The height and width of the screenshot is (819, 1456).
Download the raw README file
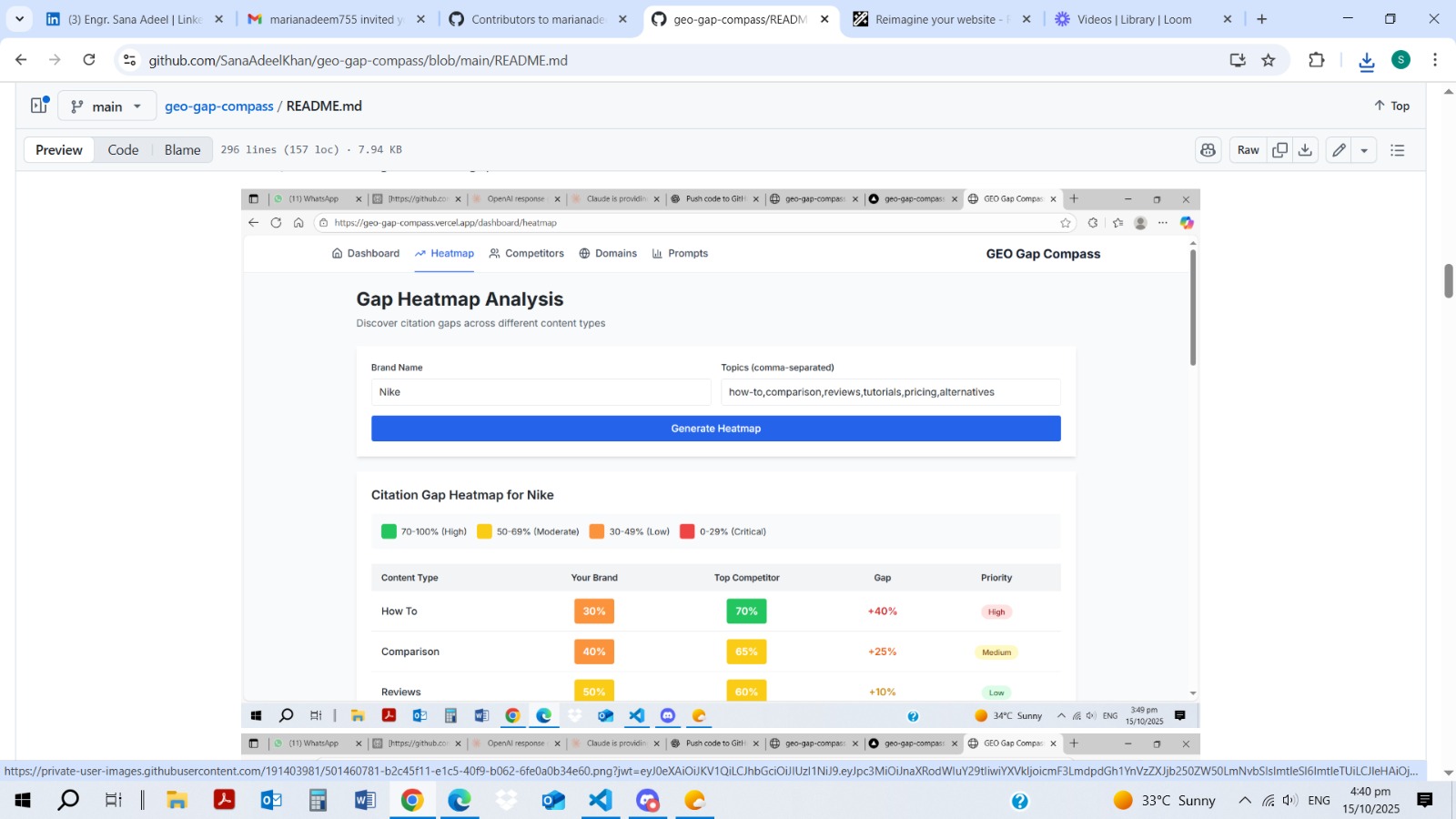[x=1305, y=150]
